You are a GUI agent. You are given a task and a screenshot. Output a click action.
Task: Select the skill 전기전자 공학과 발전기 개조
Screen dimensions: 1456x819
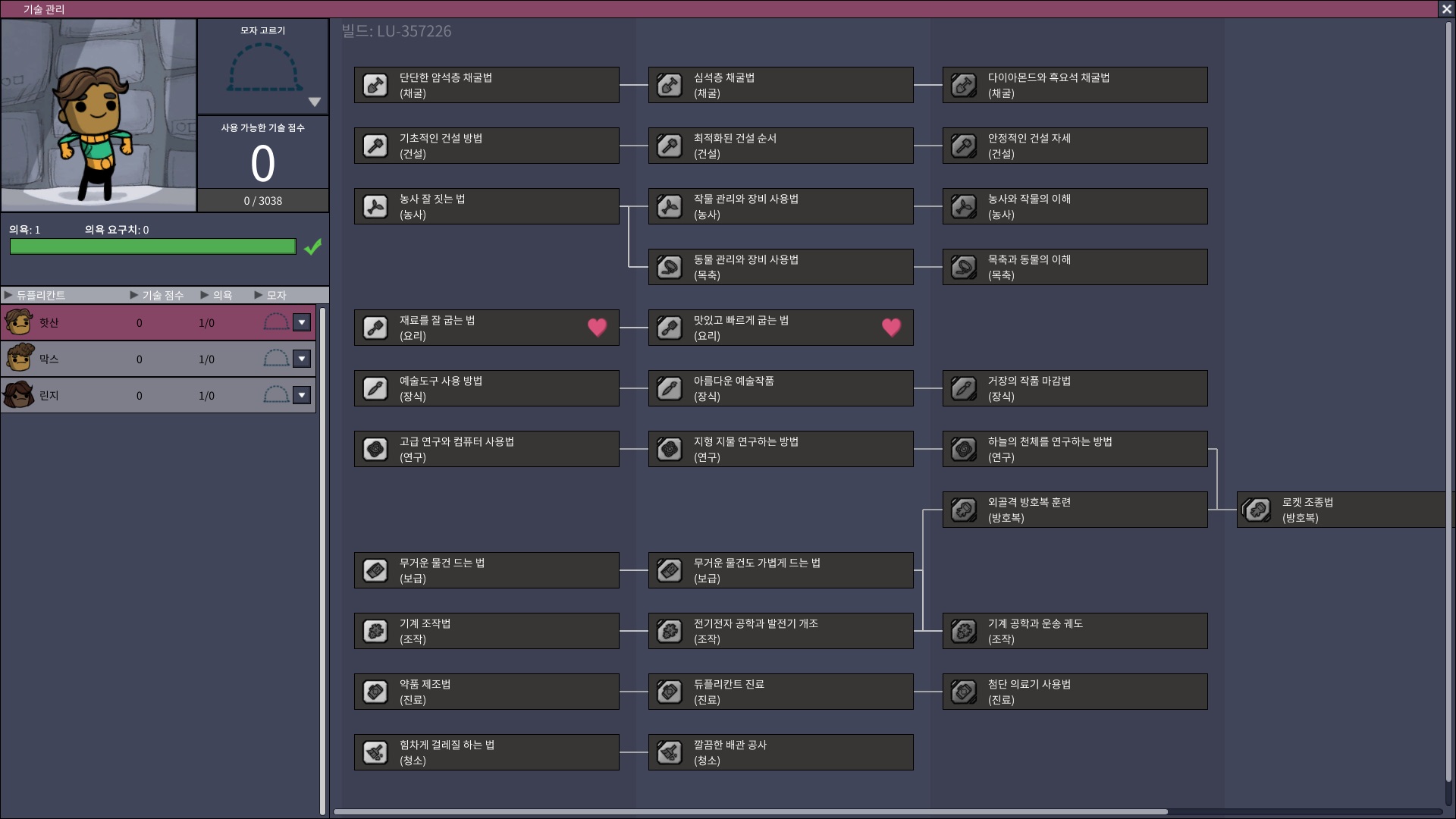point(781,631)
